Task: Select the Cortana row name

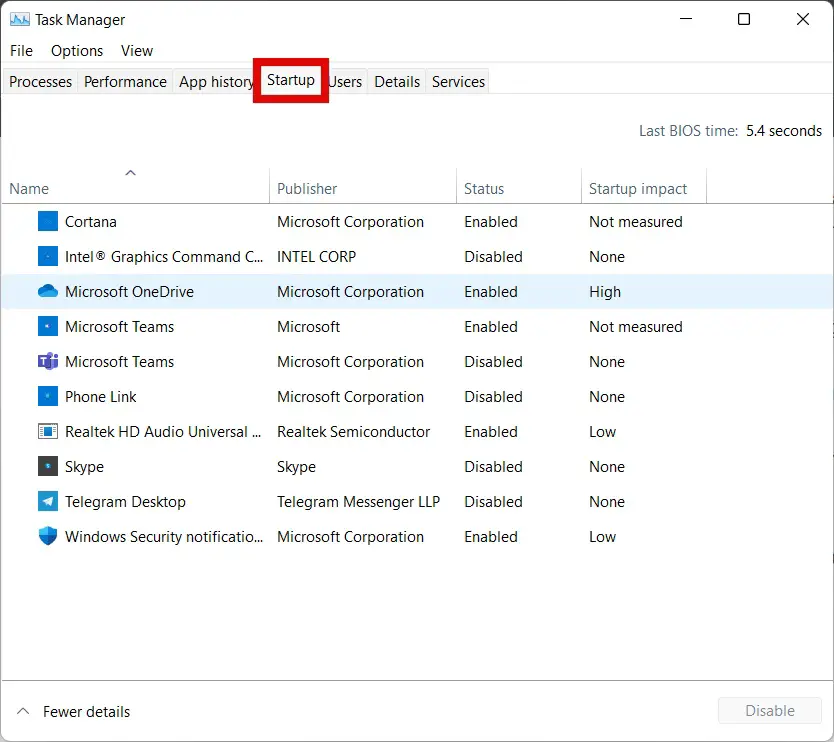Action: tap(90, 221)
